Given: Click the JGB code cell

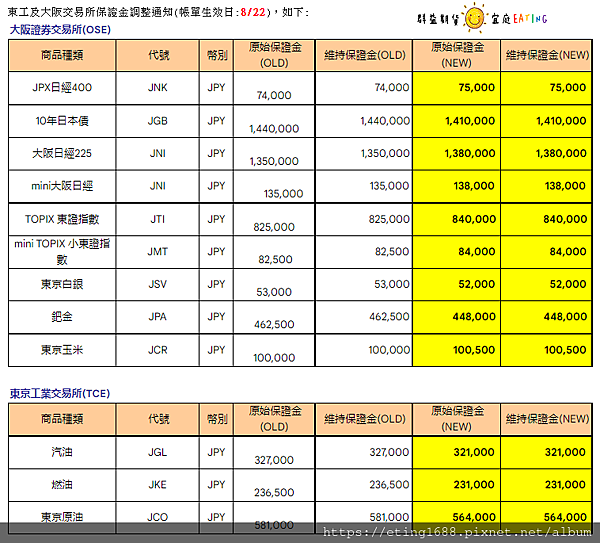Looking at the screenshot, I should pos(158,121).
